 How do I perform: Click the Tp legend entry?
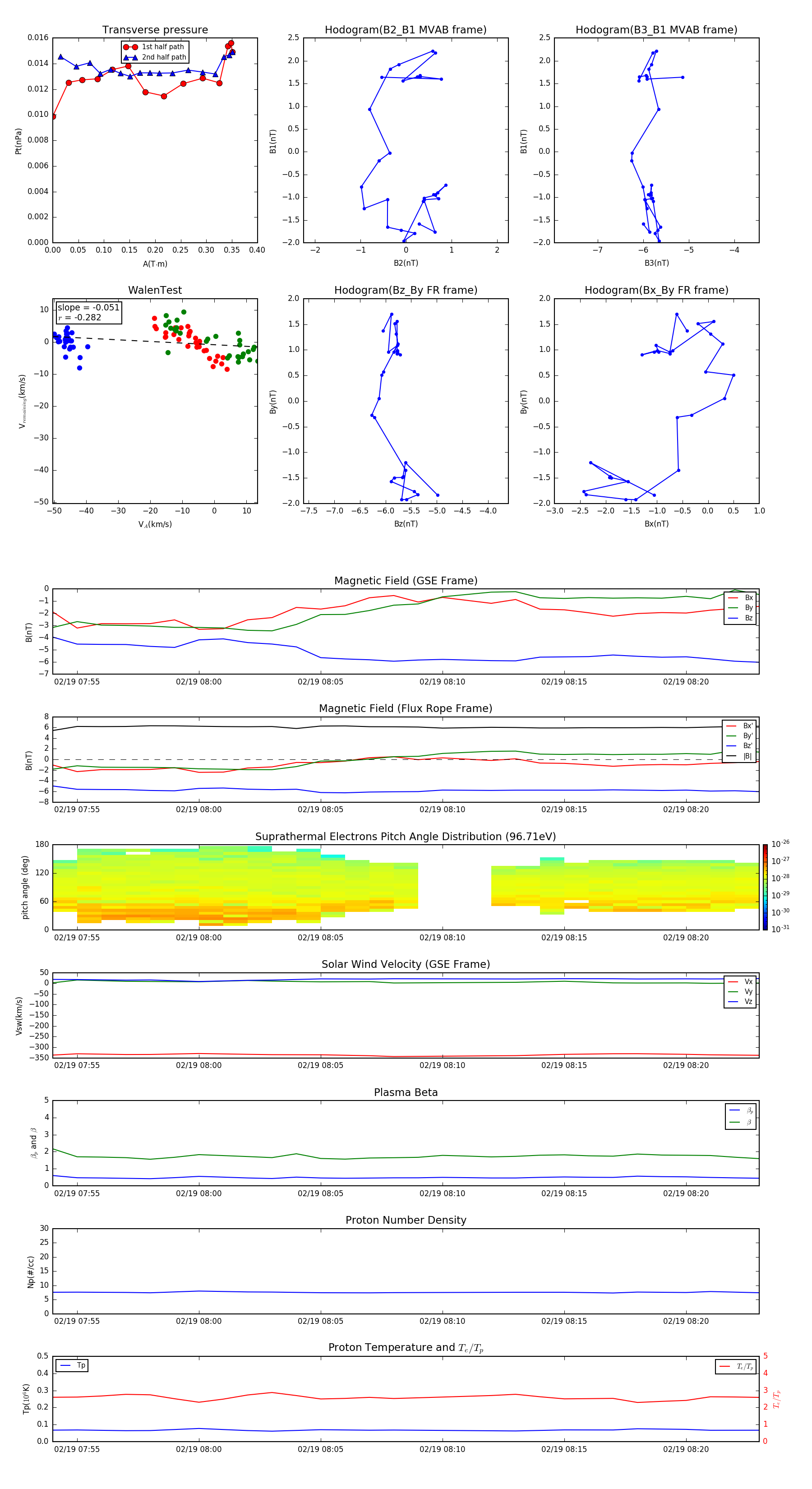(72, 1365)
